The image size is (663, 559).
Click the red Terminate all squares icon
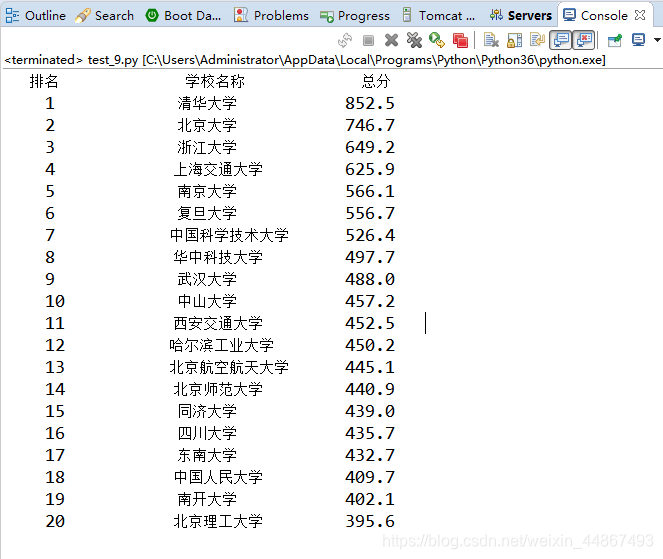click(460, 40)
